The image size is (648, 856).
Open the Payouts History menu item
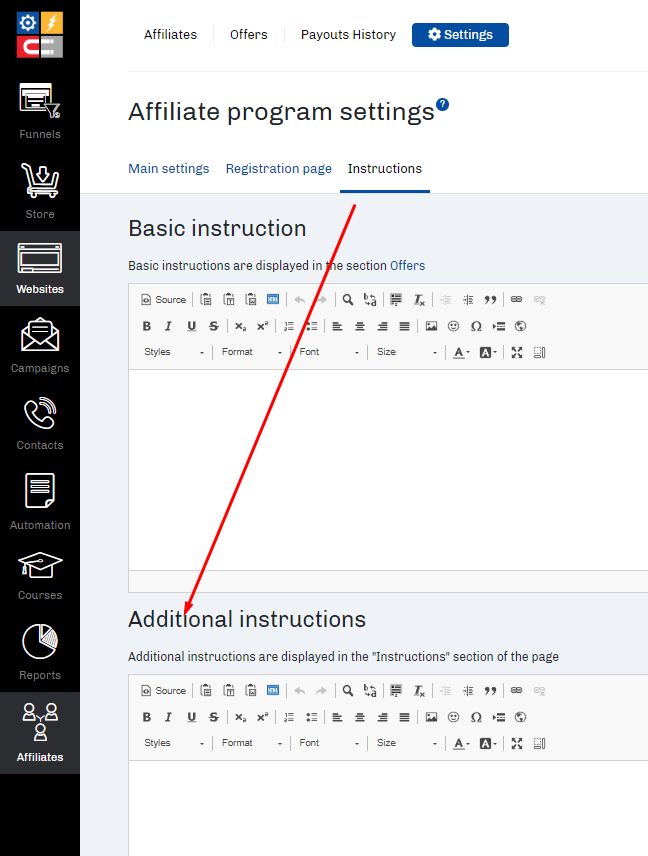(x=348, y=35)
